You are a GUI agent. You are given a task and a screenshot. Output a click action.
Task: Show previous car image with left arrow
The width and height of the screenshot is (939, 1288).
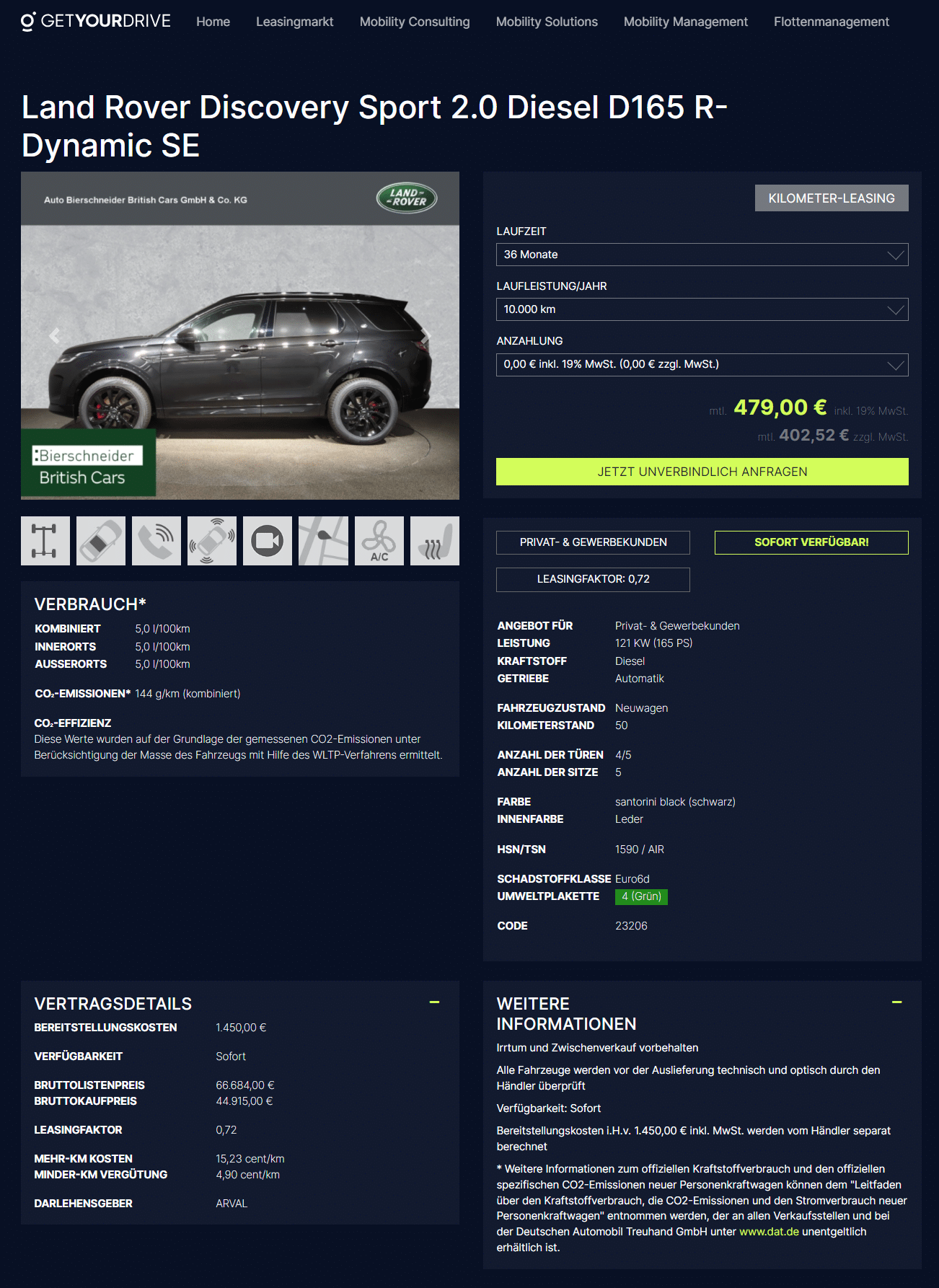54,335
